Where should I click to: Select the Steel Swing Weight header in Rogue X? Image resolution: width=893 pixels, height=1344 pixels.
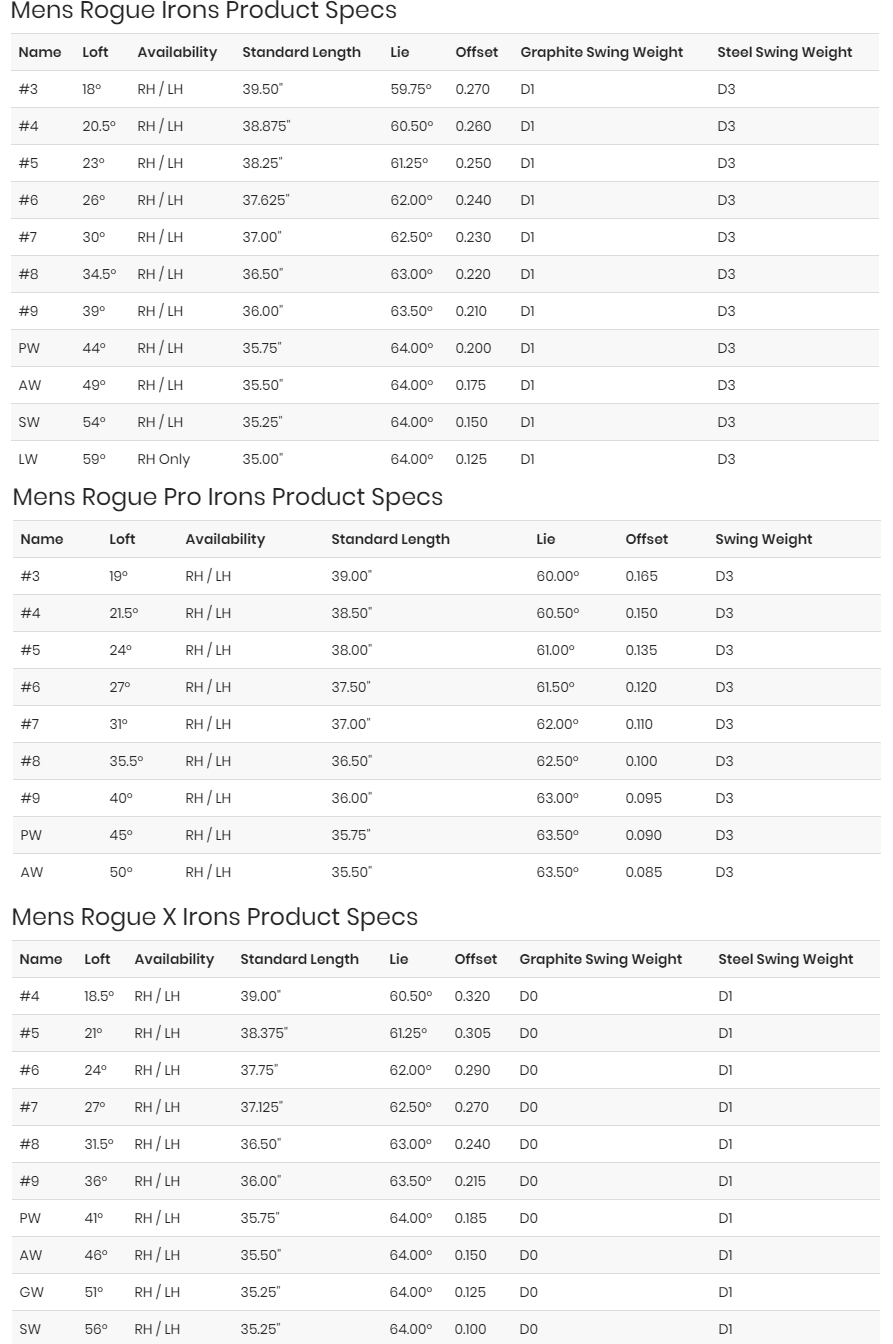point(785,959)
